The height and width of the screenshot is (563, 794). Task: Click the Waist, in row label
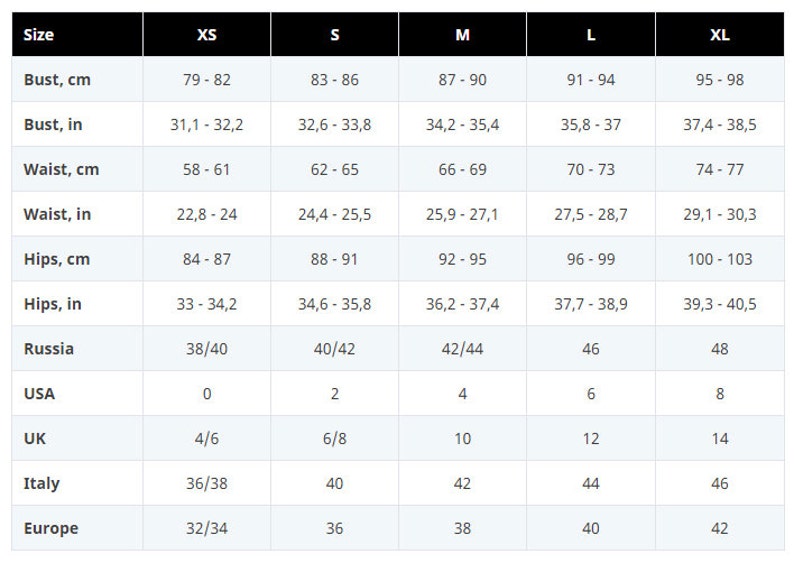pos(57,214)
